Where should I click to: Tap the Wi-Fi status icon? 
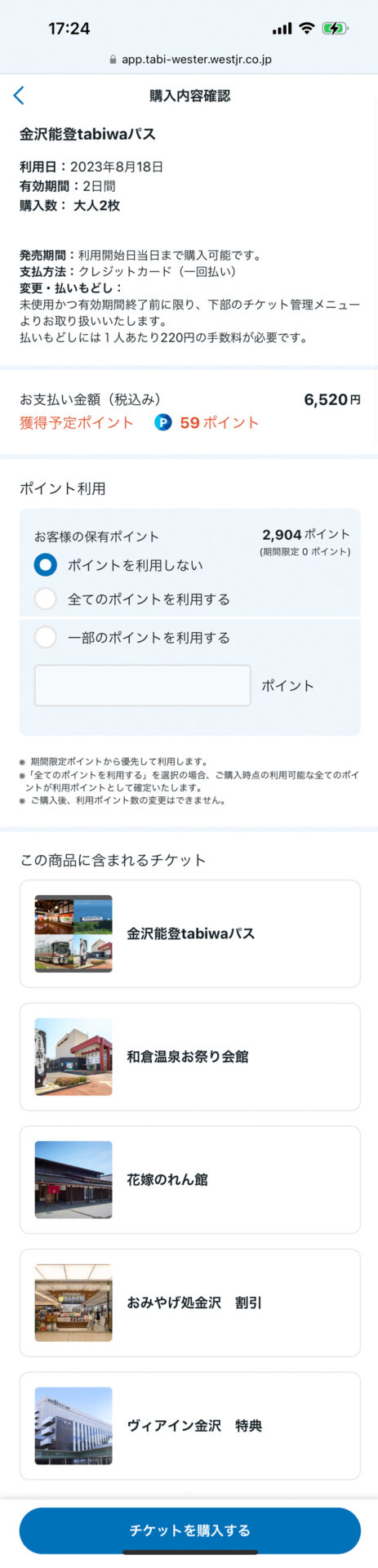tap(306, 29)
